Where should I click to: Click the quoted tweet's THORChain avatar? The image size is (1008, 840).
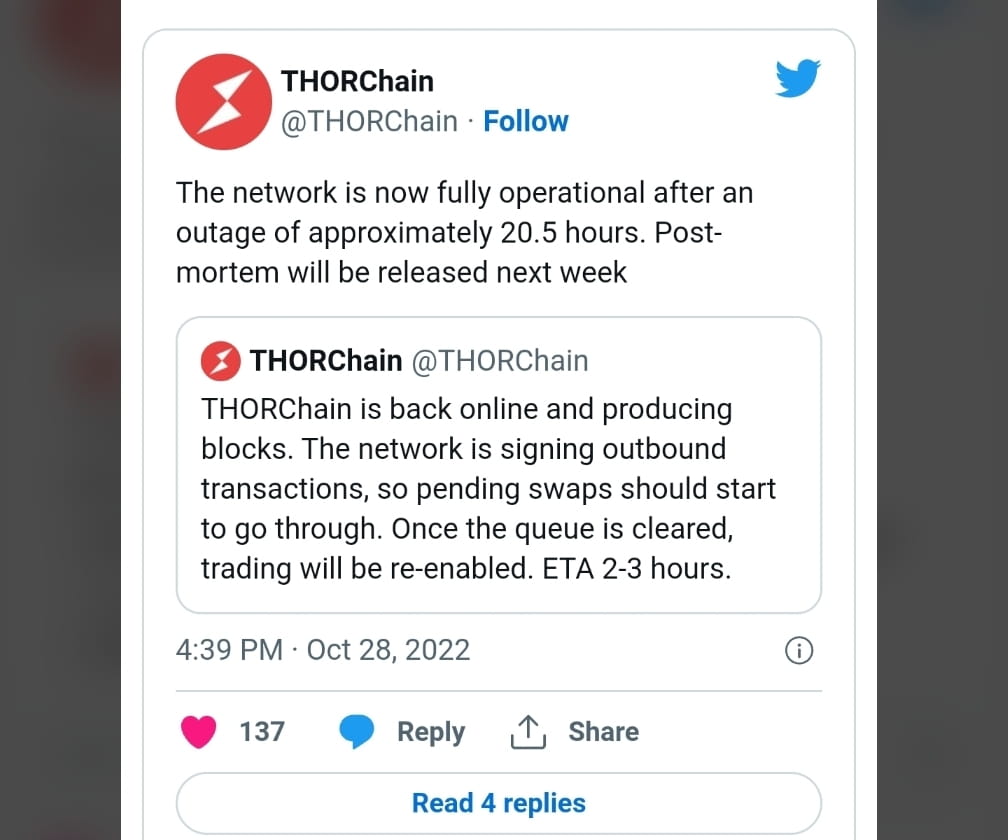pyautogui.click(x=221, y=361)
